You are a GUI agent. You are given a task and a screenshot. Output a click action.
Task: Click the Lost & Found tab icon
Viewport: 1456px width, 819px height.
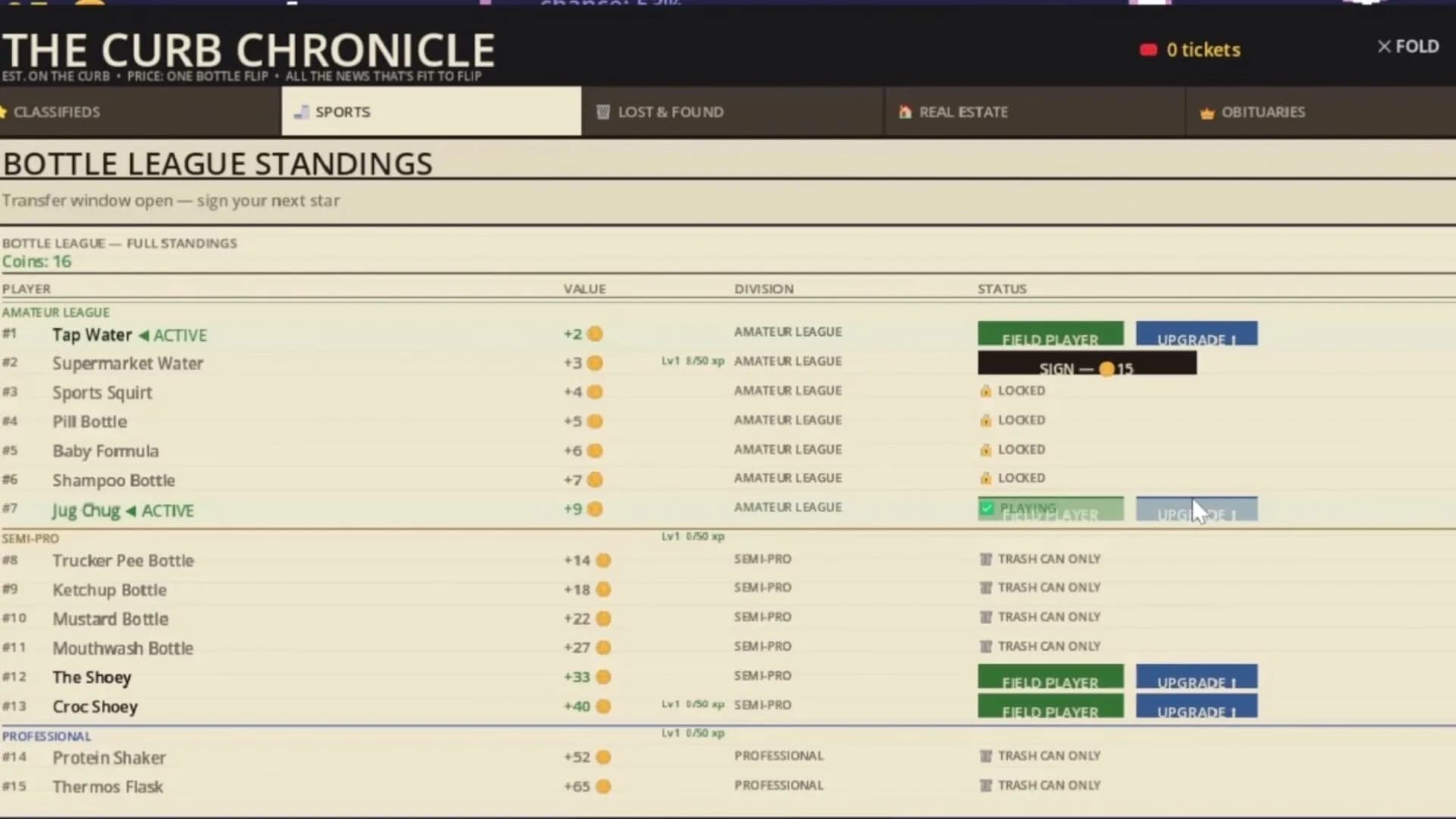tap(603, 112)
